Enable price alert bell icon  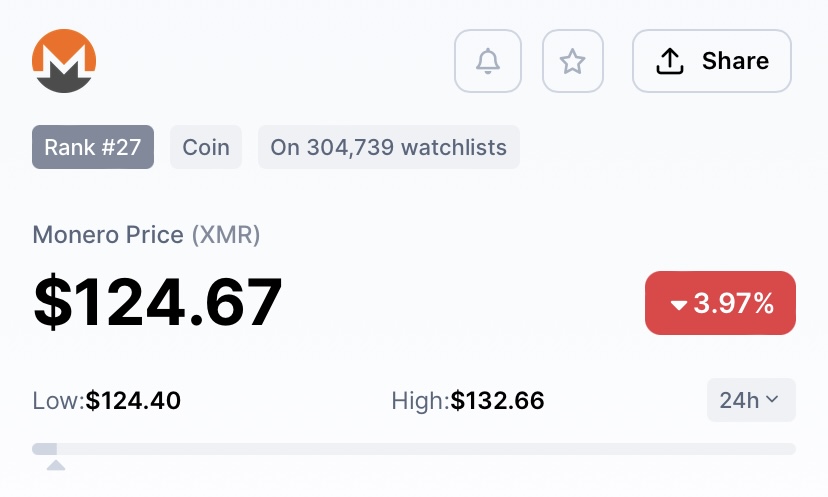pyautogui.click(x=487, y=61)
